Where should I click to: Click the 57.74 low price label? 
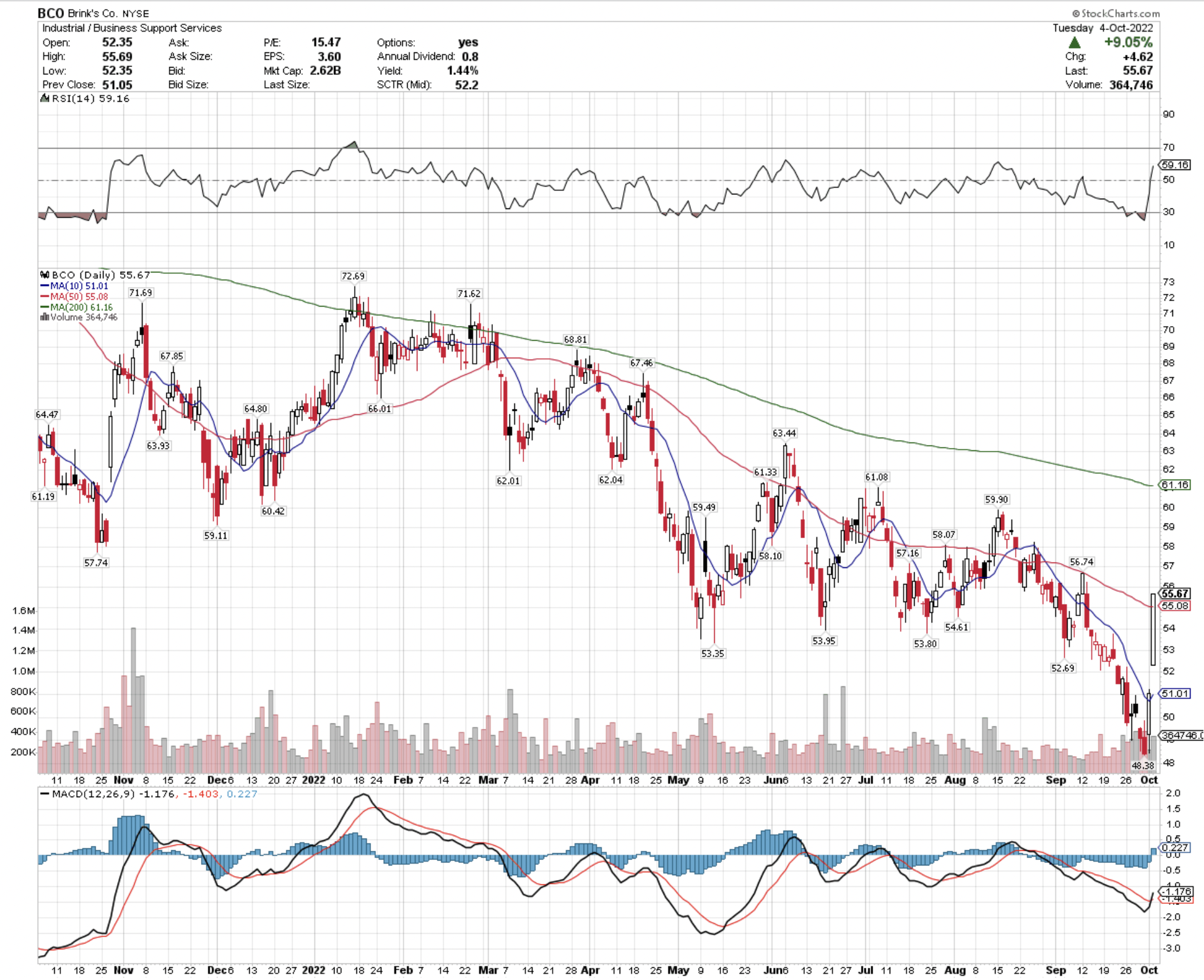click(x=96, y=563)
